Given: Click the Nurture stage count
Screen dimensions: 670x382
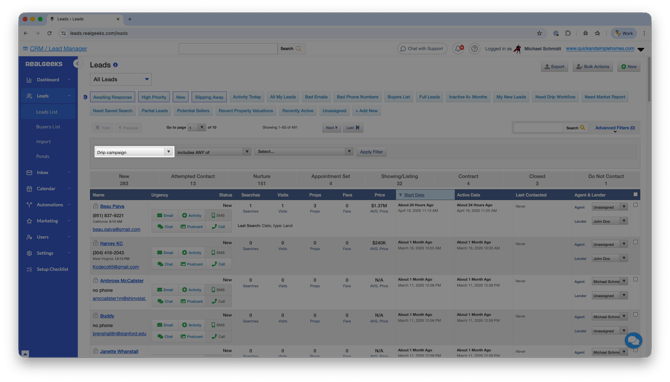Looking at the screenshot, I should pos(262,184).
